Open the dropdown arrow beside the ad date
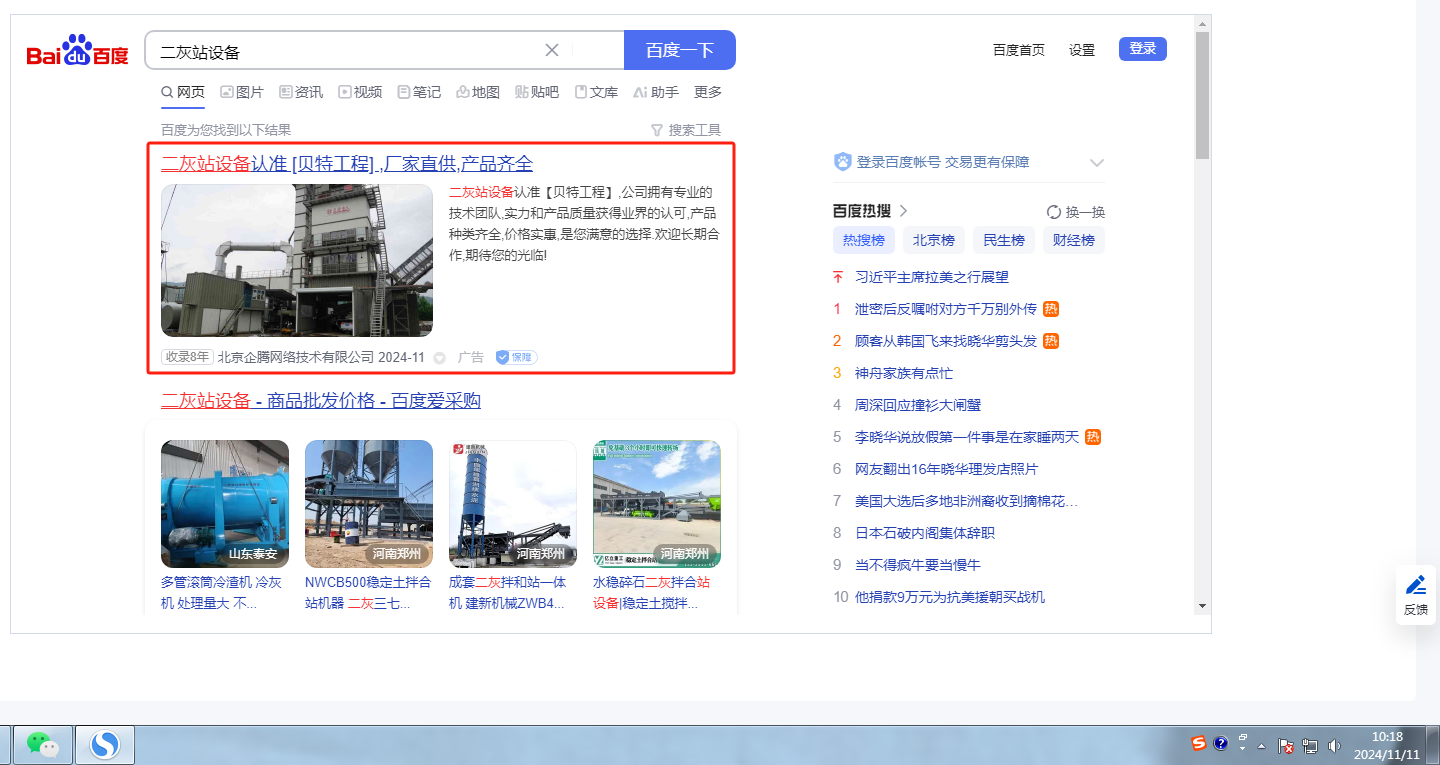The image size is (1440, 765). tap(439, 358)
